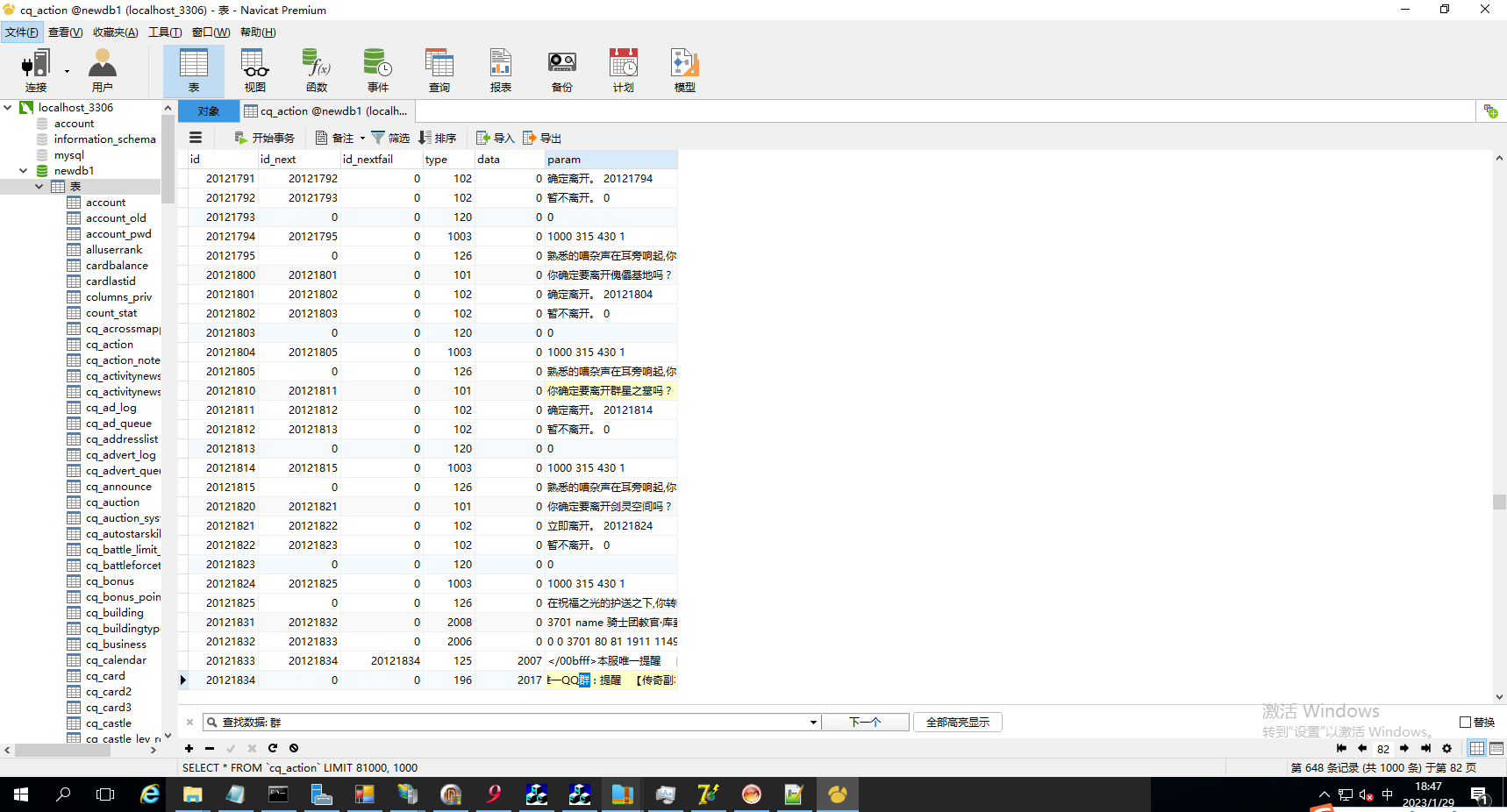Screen dimensions: 1507x812
Task: Collapse the newdb1 database node
Action: (x=24, y=171)
